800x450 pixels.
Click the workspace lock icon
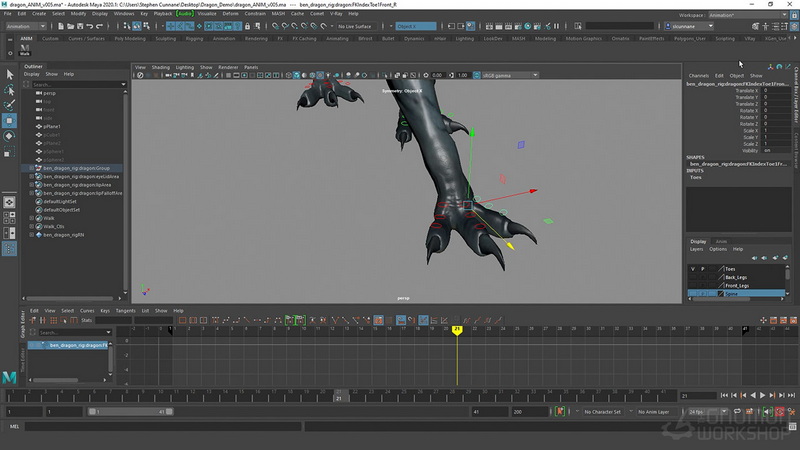[794, 15]
